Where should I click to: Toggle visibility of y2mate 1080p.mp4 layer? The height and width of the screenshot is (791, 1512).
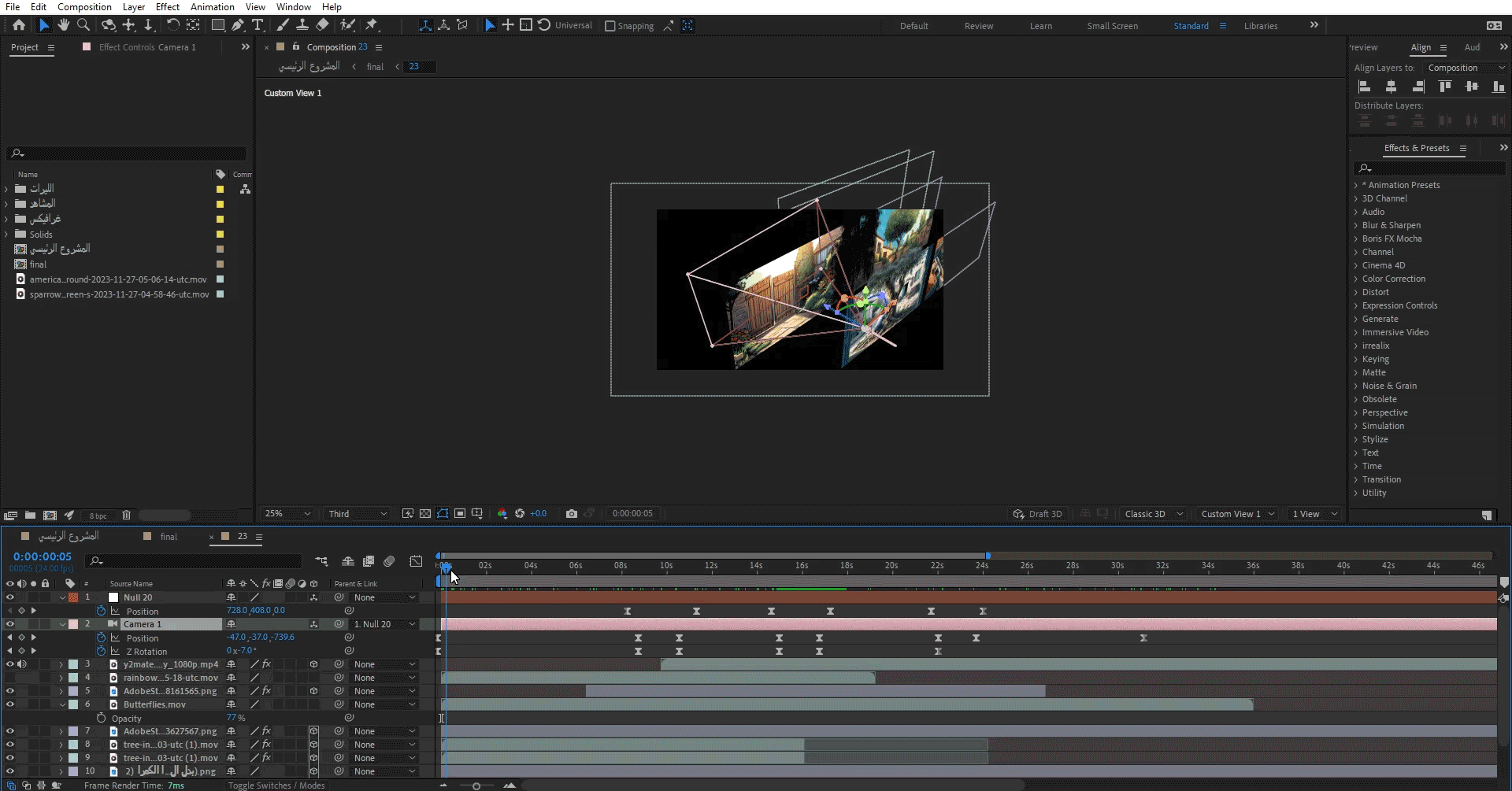10,664
